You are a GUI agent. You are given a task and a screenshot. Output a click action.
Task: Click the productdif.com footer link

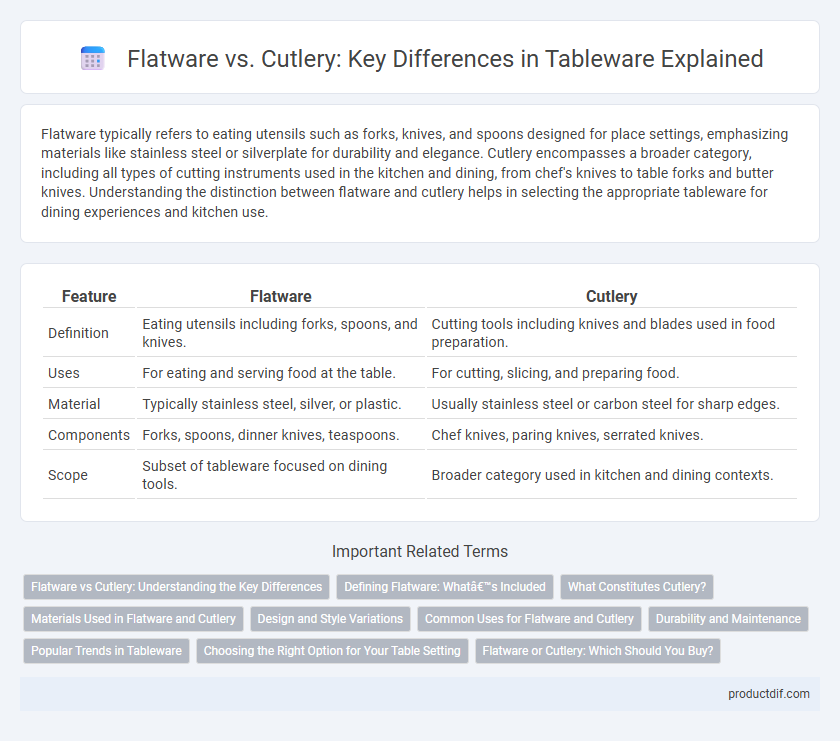pos(769,694)
